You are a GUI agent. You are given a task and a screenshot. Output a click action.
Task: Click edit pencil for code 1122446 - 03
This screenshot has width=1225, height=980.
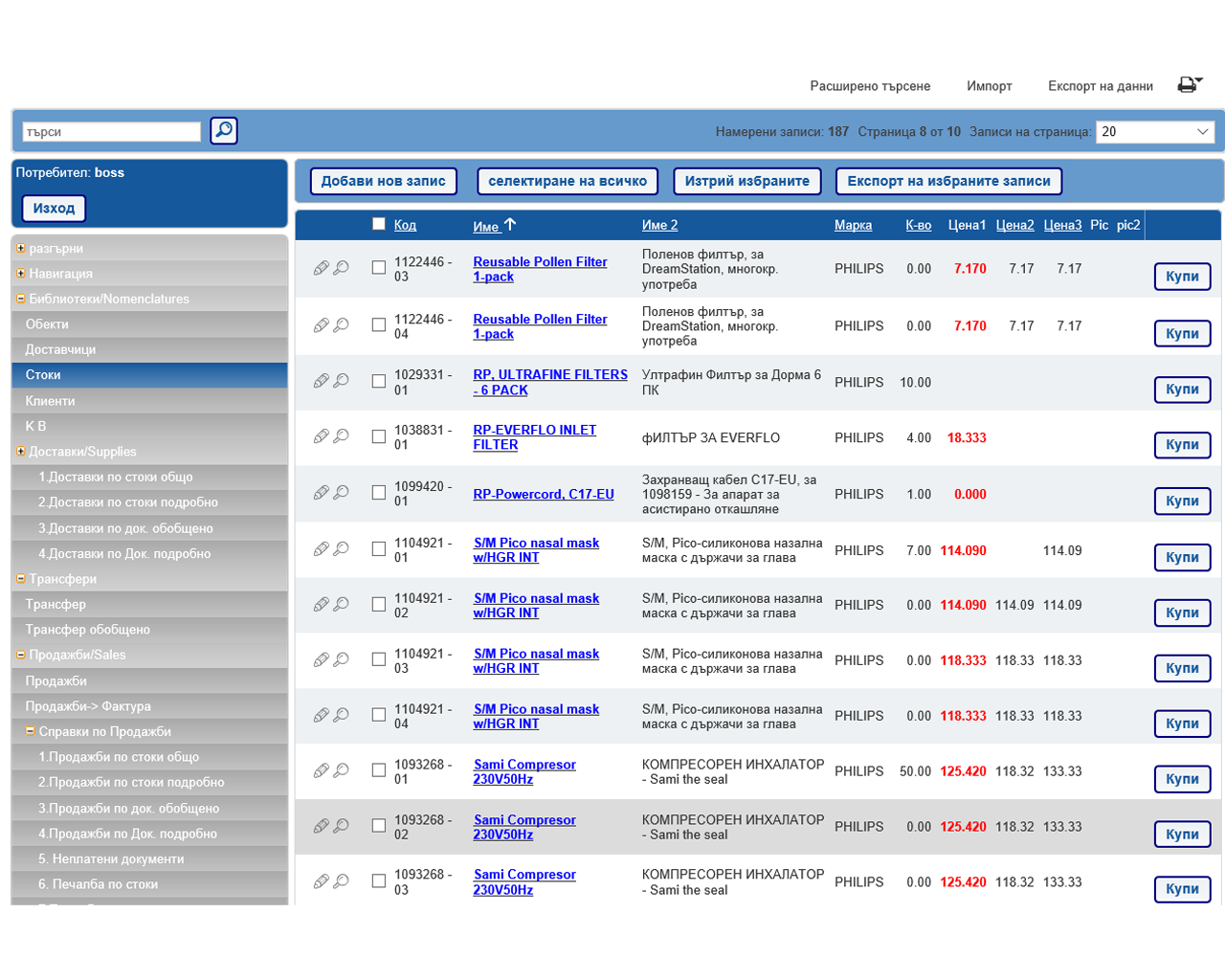click(x=321, y=269)
